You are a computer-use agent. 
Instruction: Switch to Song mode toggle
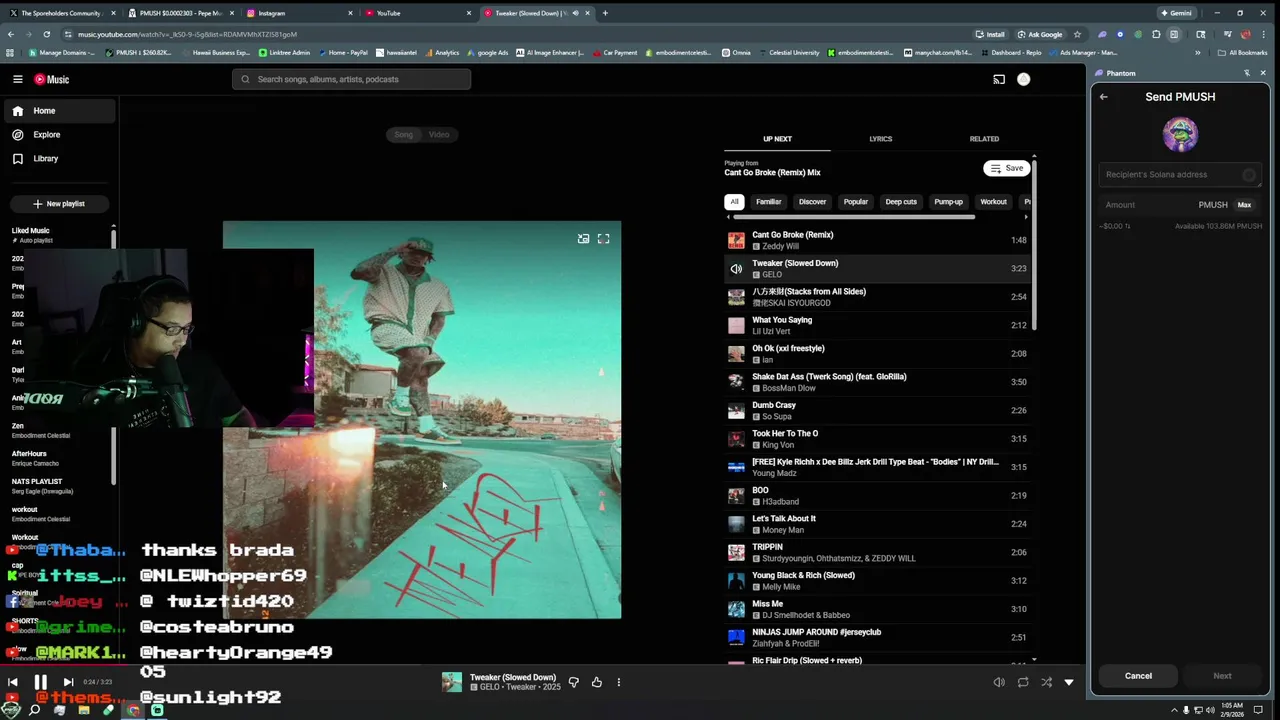point(403,134)
